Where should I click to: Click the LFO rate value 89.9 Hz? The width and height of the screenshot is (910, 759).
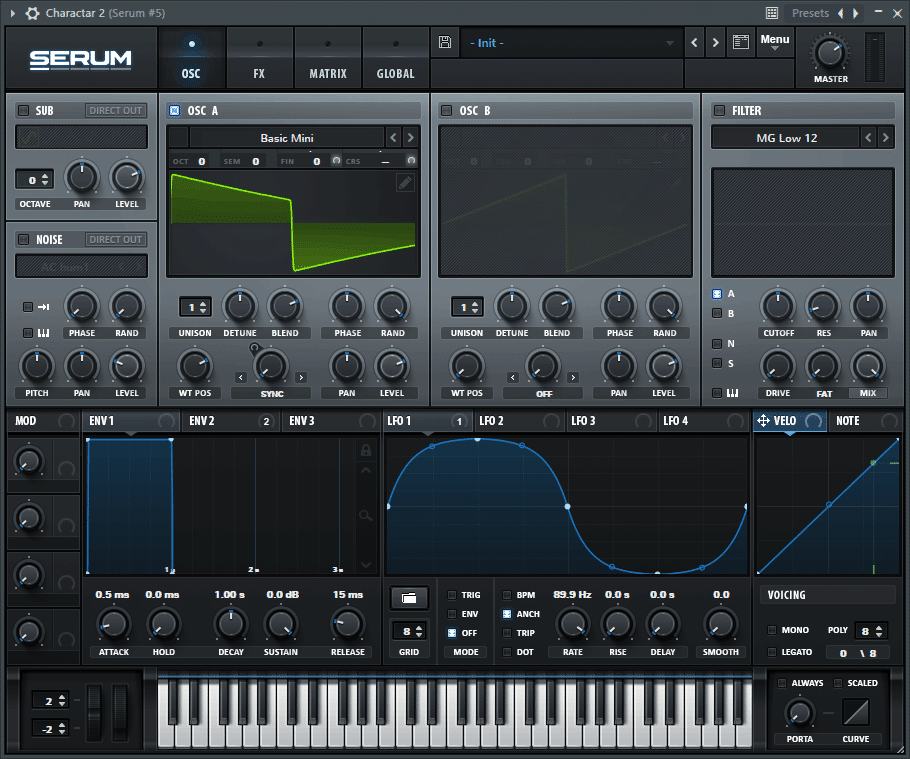[x=572, y=594]
